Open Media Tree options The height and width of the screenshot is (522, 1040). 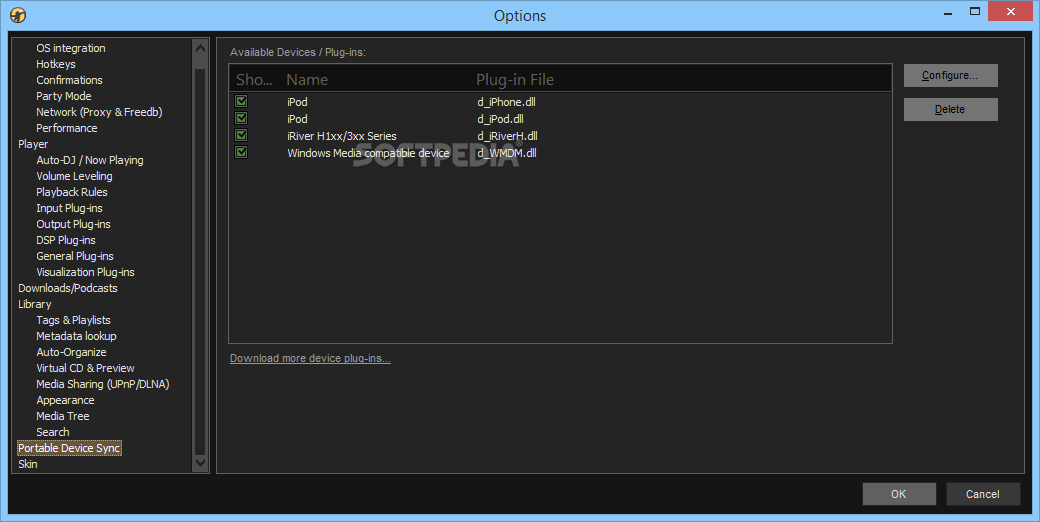63,416
